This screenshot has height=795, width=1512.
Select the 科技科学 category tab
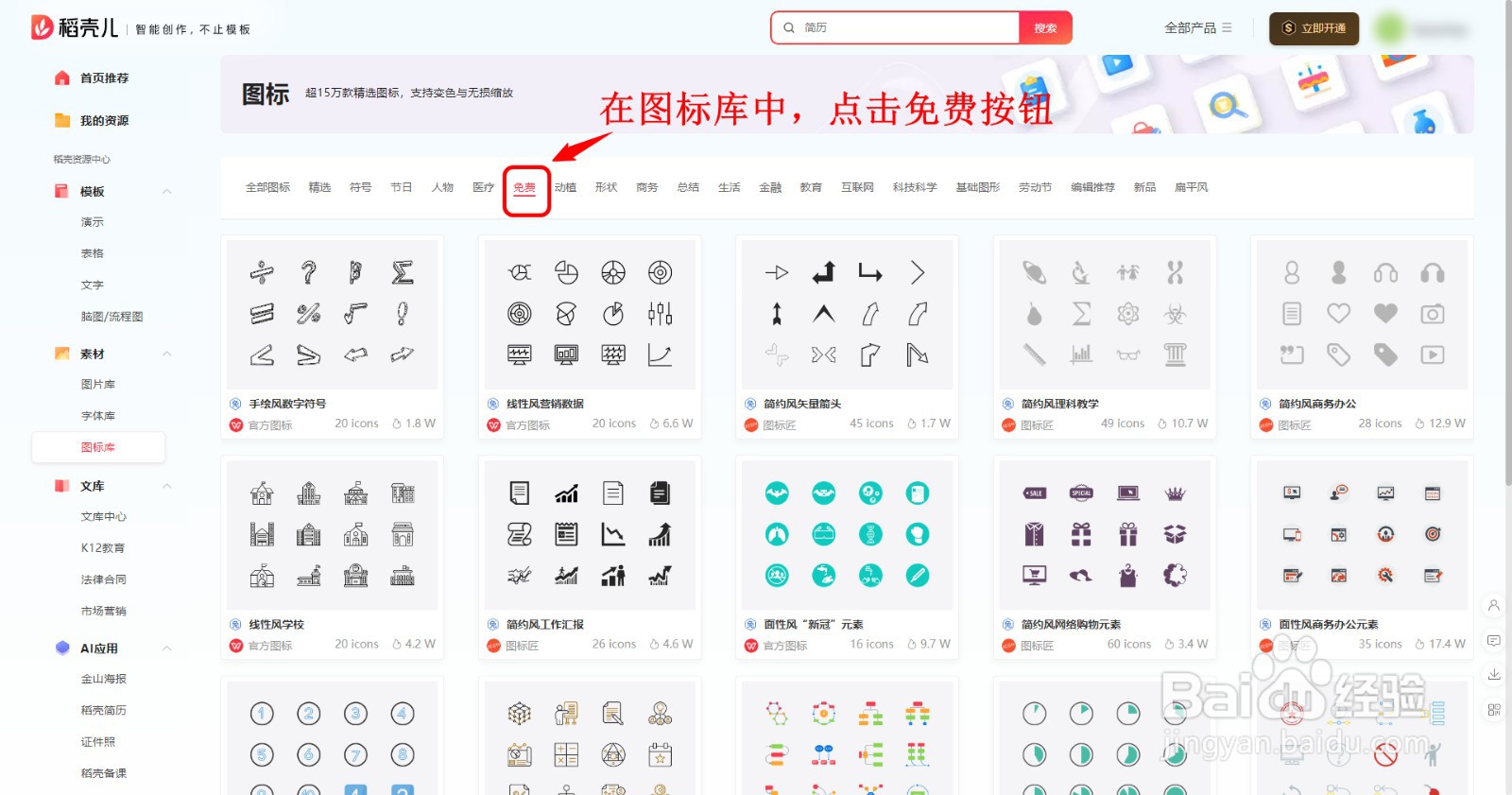pyautogui.click(x=915, y=188)
